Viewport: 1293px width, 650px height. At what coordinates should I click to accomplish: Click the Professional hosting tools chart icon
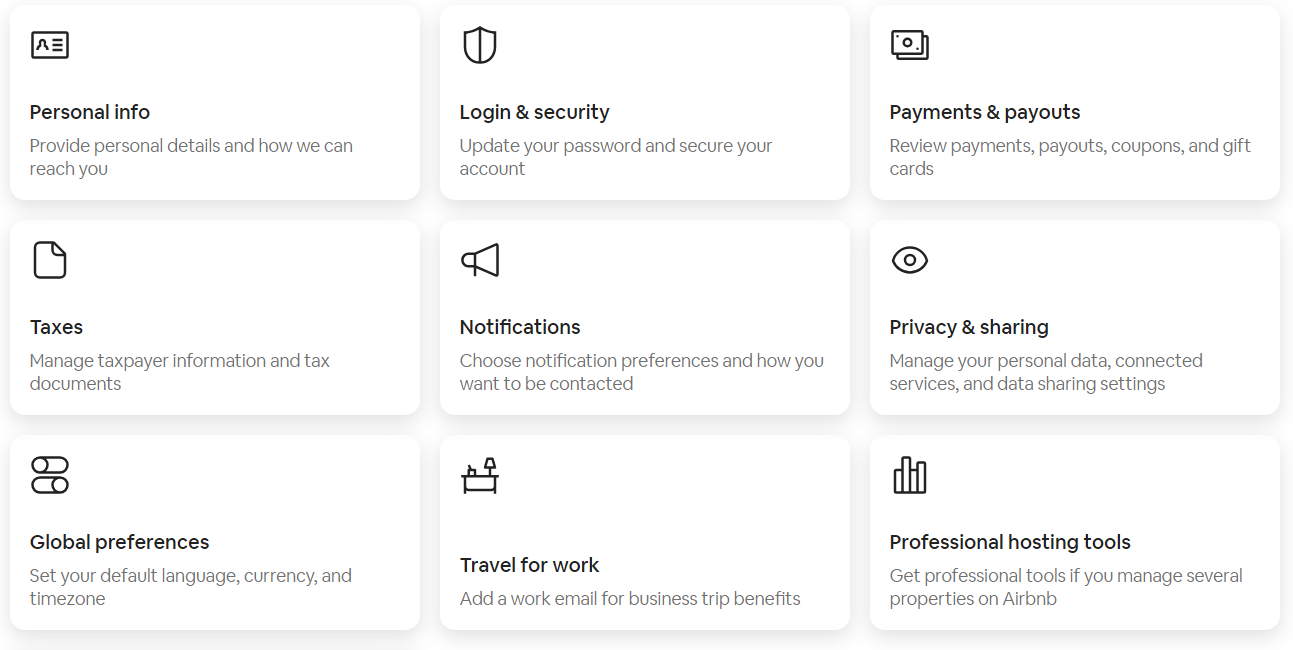(x=909, y=475)
